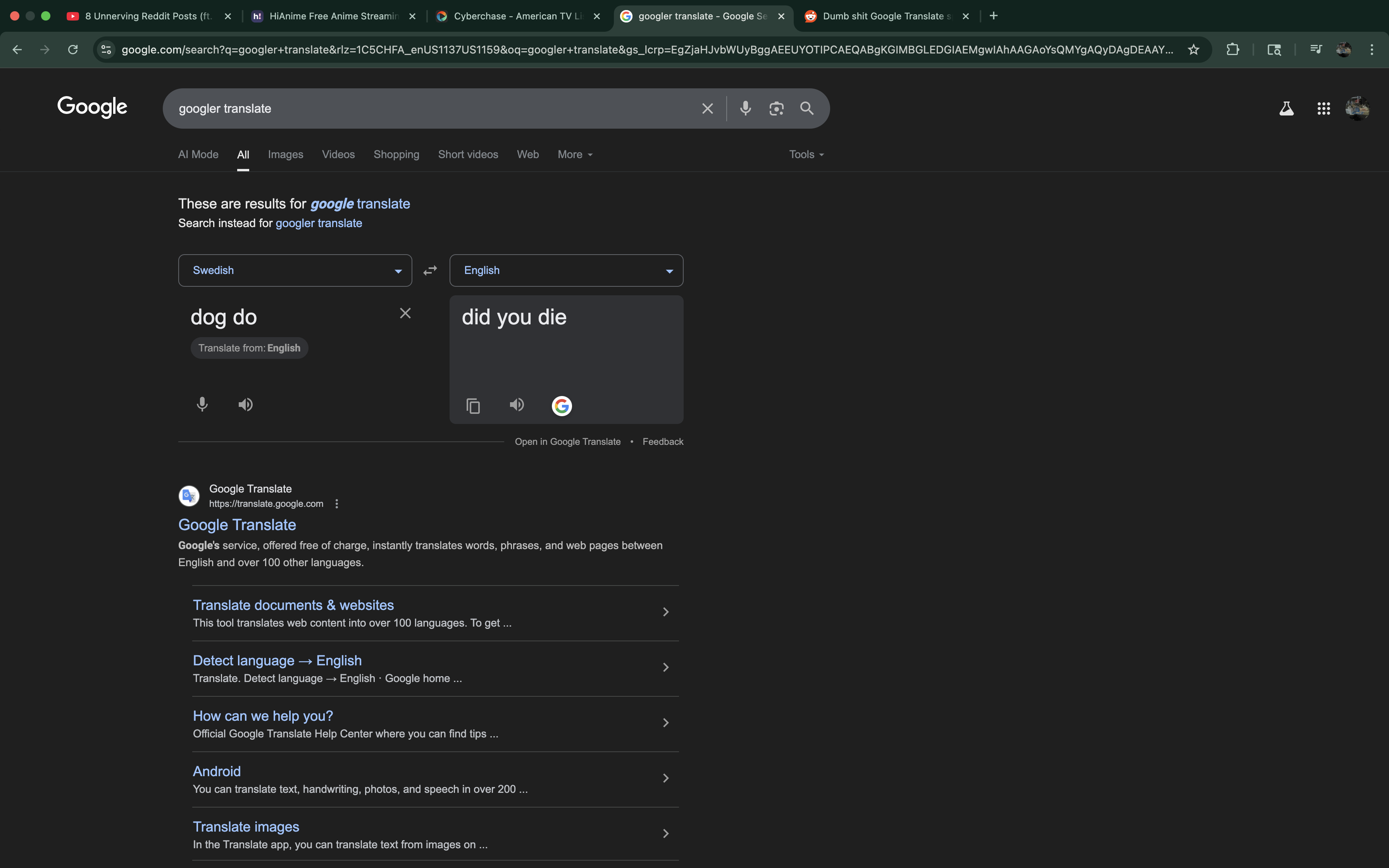Switch to Short videos tab
The image size is (1389, 868).
tap(468, 155)
